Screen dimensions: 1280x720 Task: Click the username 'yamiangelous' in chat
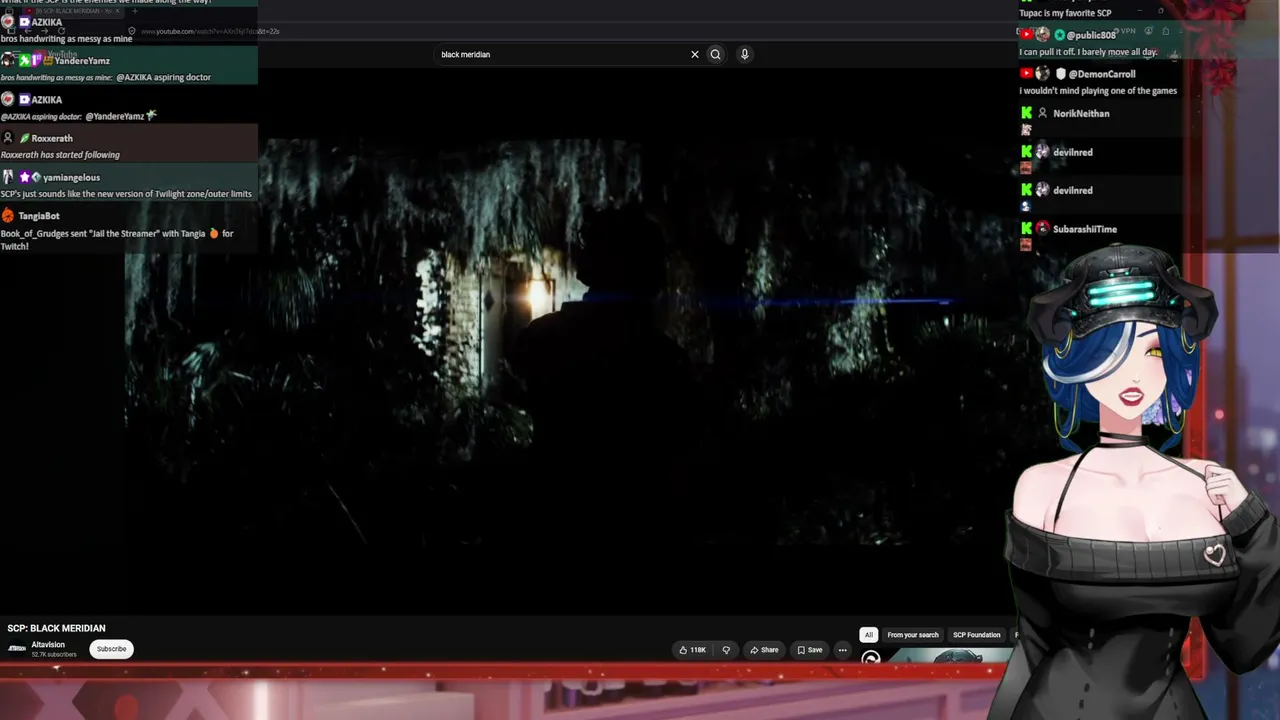click(x=71, y=177)
